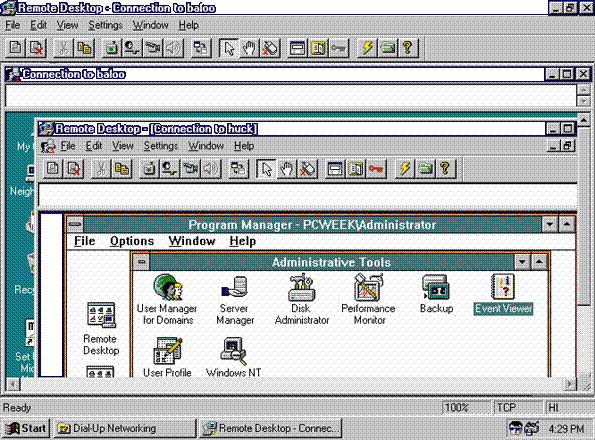The width and height of the screenshot is (595, 440).
Task: Click the lightning bolt icon in outer toolbar
Action: (367, 48)
